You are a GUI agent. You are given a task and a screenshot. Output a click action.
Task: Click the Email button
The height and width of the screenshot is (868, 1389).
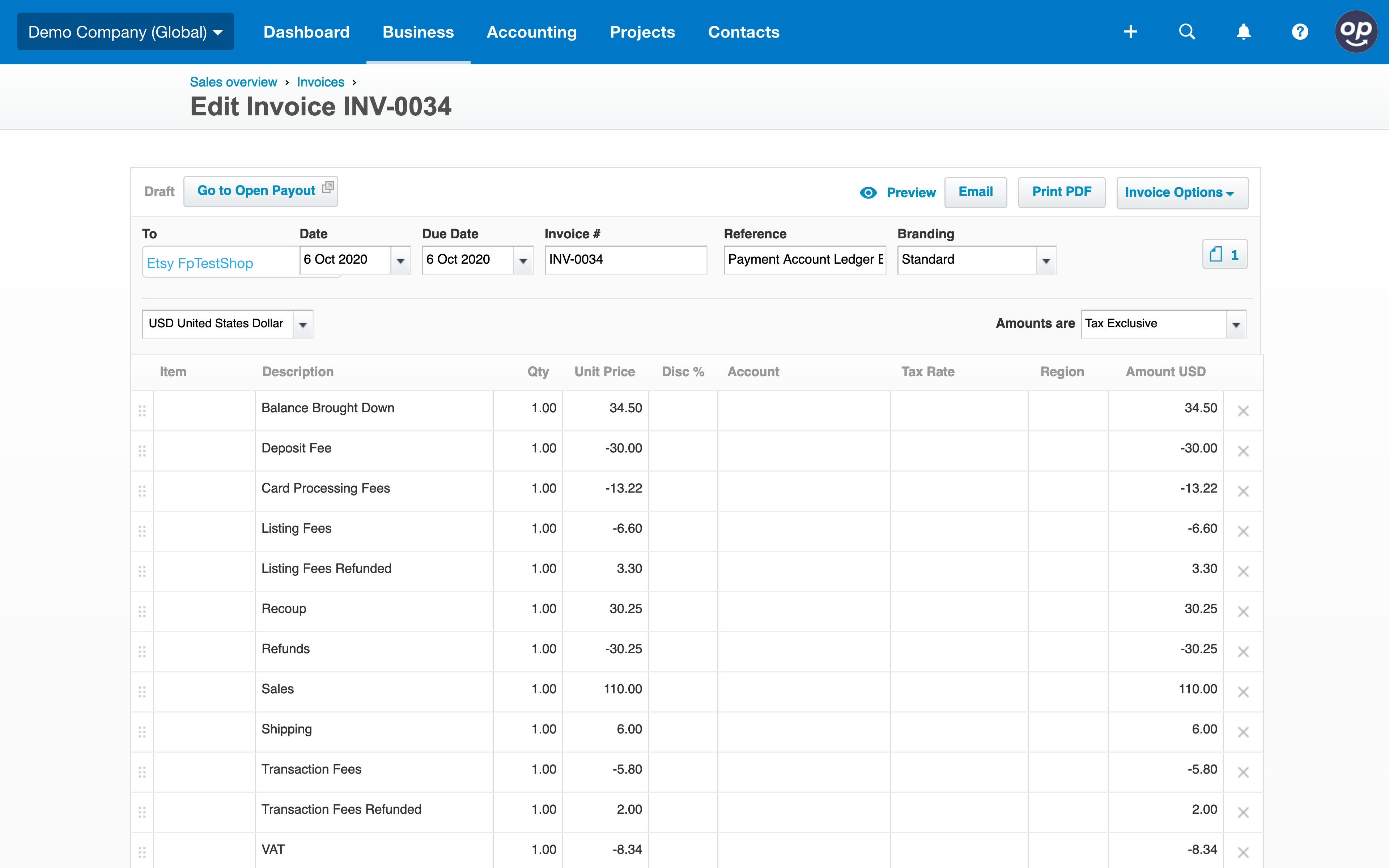pyautogui.click(x=976, y=192)
